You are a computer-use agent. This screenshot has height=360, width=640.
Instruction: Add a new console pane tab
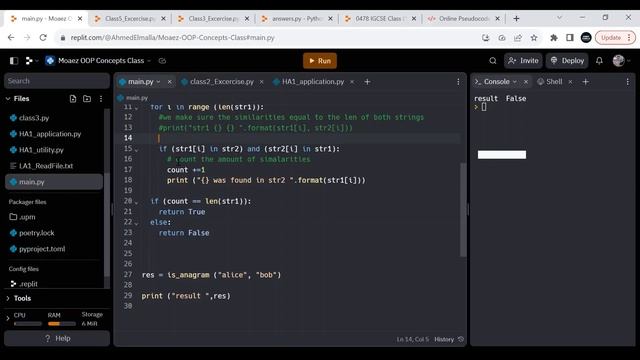pos(586,82)
